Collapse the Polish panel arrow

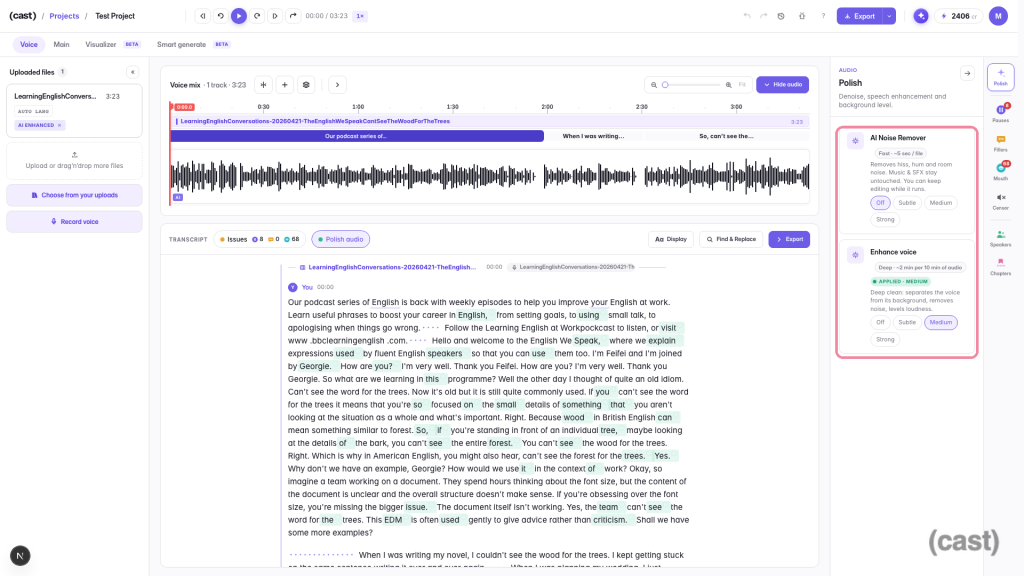click(967, 73)
